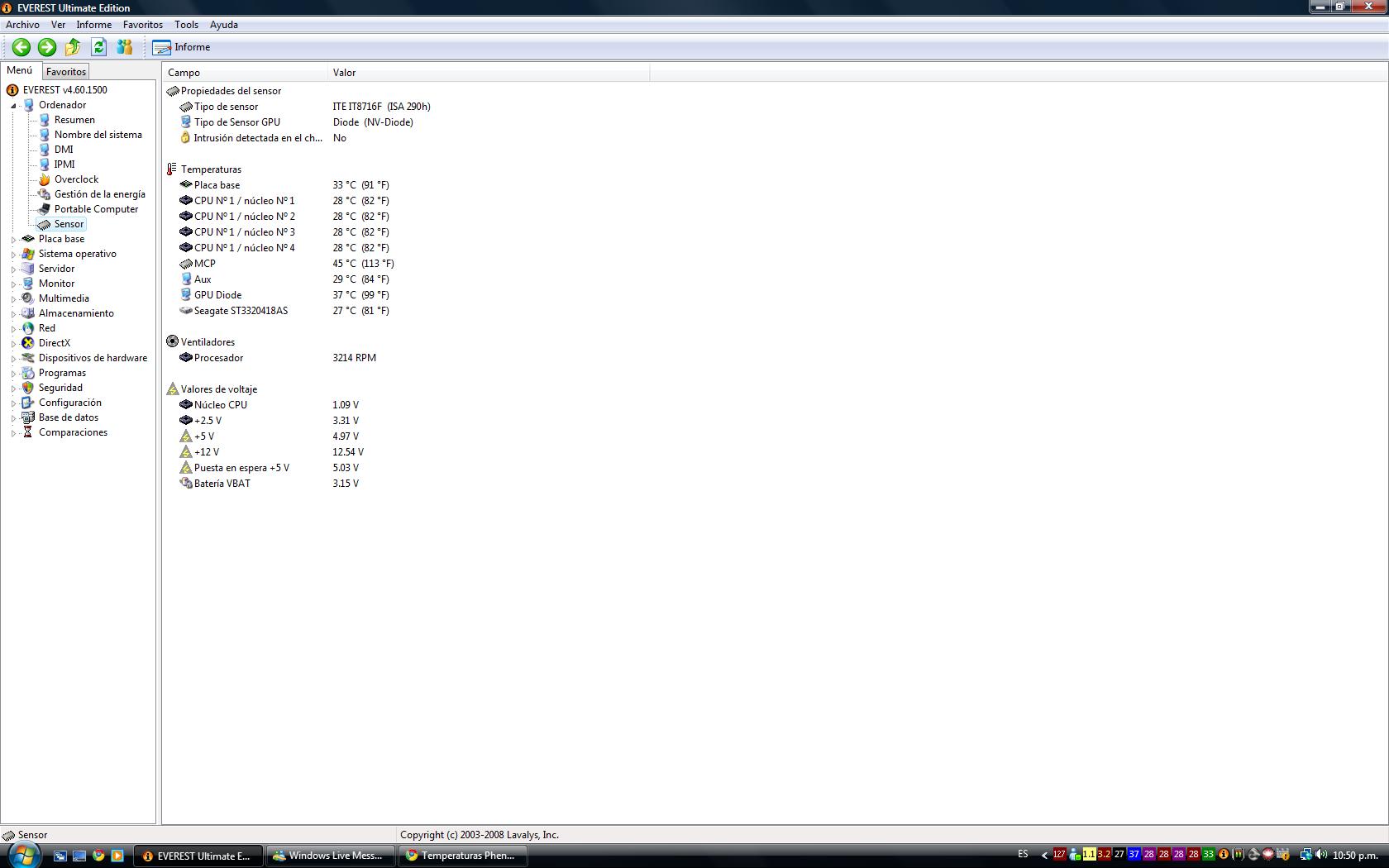Click the green Forward arrow toolbar icon
The height and width of the screenshot is (868, 1389).
coord(47,47)
